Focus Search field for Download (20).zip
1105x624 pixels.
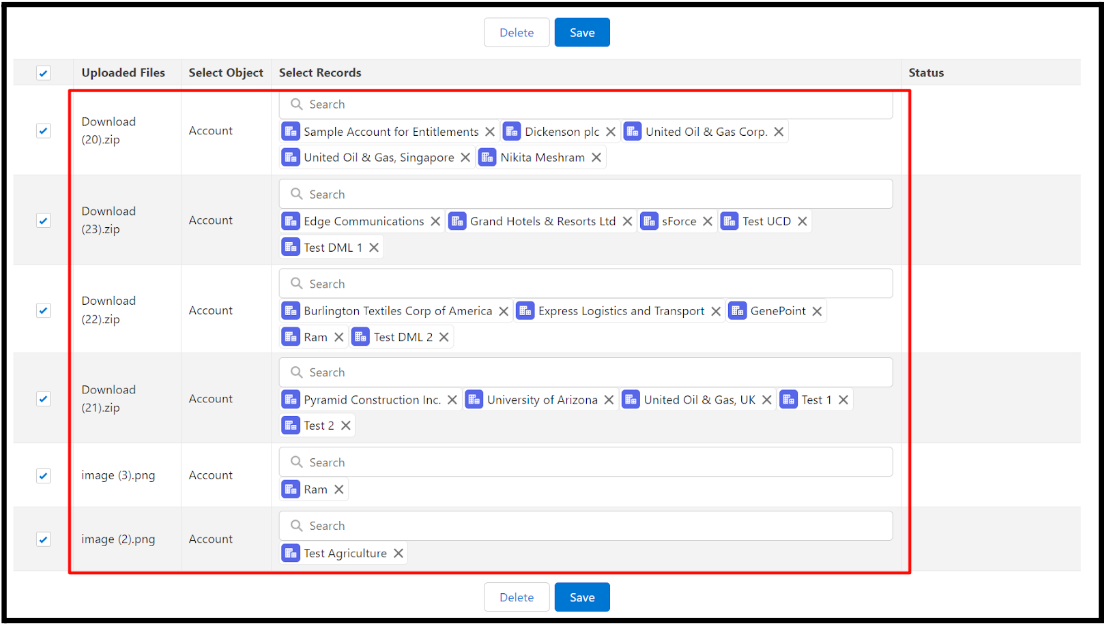pyautogui.click(x=586, y=104)
